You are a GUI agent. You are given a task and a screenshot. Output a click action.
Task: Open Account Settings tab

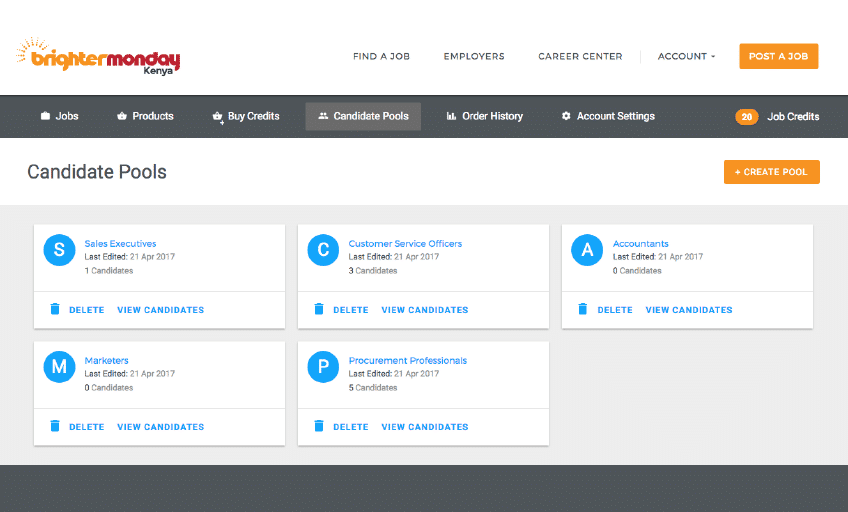pos(608,116)
